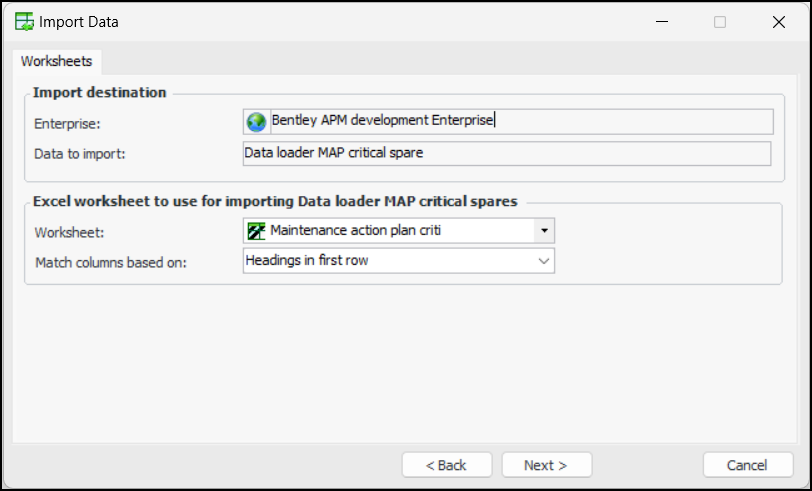Minimize the Import Data window
This screenshot has height=491, width=812.
pos(661,22)
